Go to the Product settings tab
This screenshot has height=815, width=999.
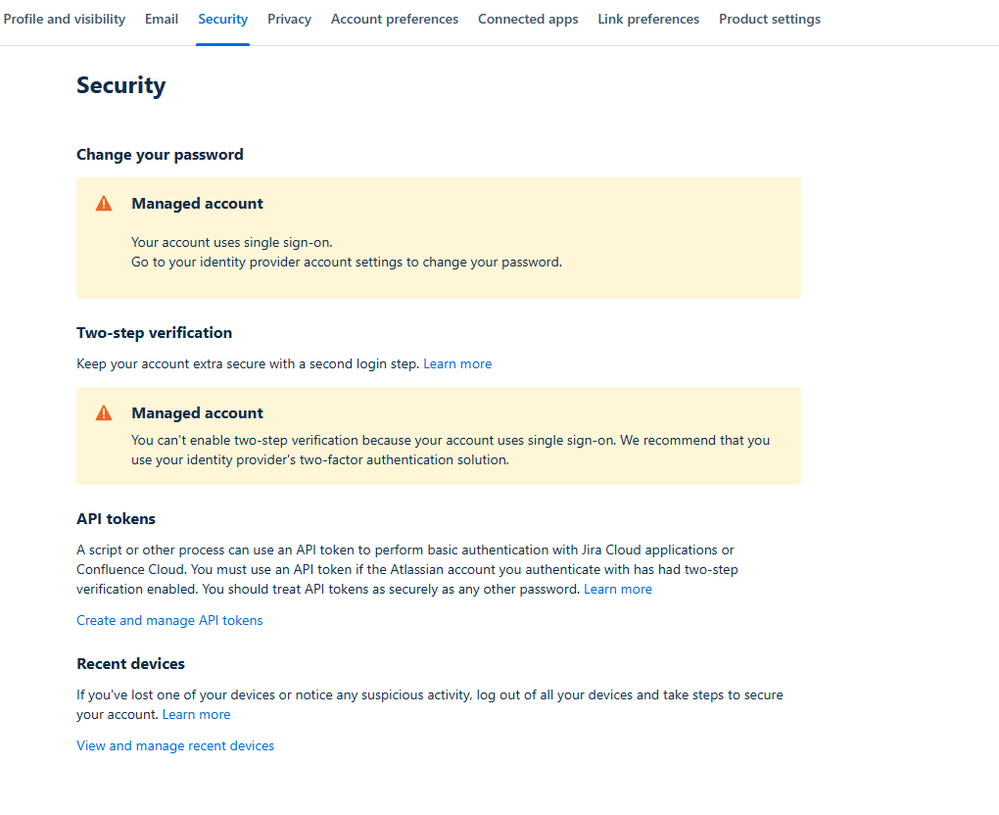pyautogui.click(x=770, y=19)
